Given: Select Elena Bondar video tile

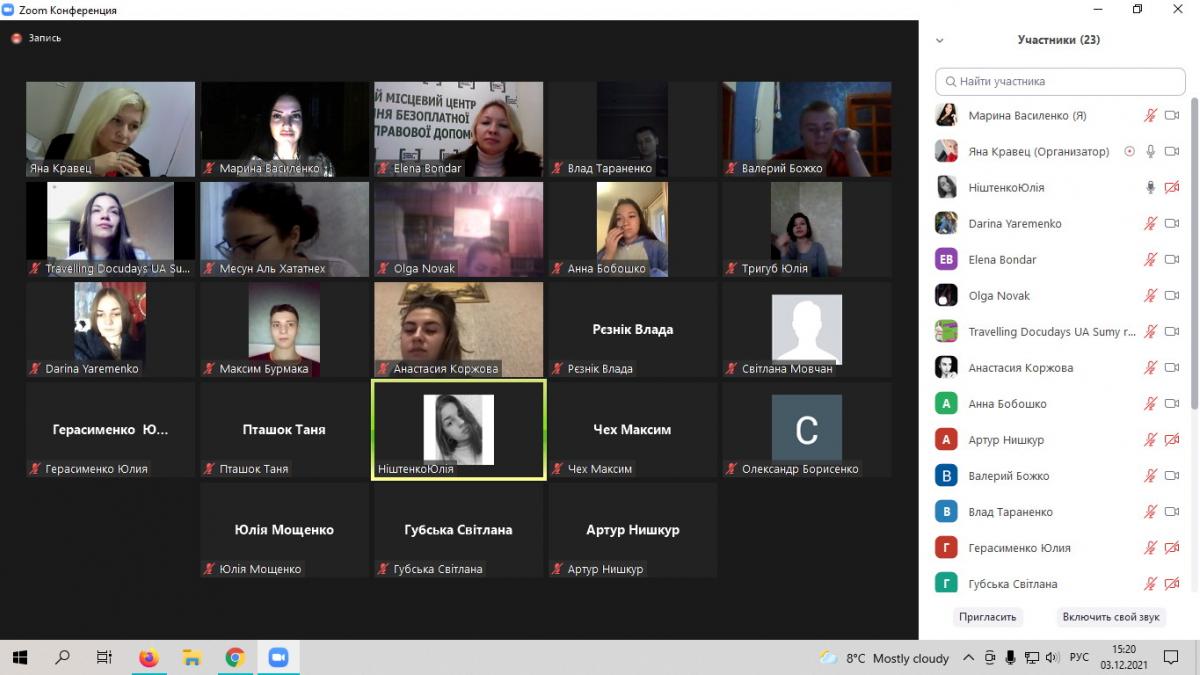Looking at the screenshot, I should tap(459, 129).
